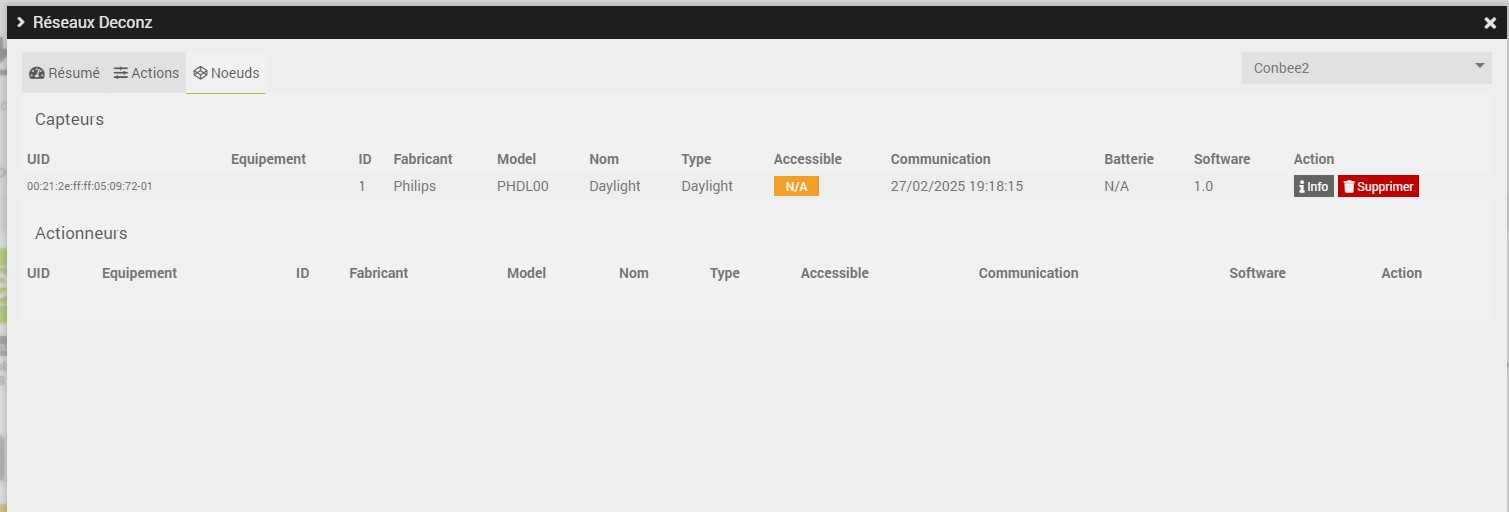
Task: Close the Réseaux Deconz dialog
Action: pyautogui.click(x=1490, y=23)
